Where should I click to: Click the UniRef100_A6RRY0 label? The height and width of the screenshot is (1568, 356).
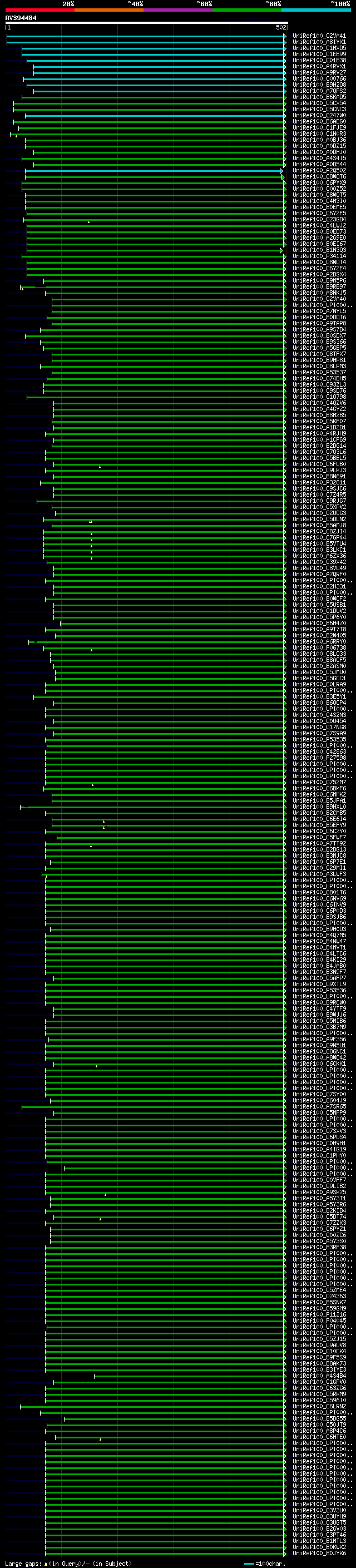pos(319,641)
